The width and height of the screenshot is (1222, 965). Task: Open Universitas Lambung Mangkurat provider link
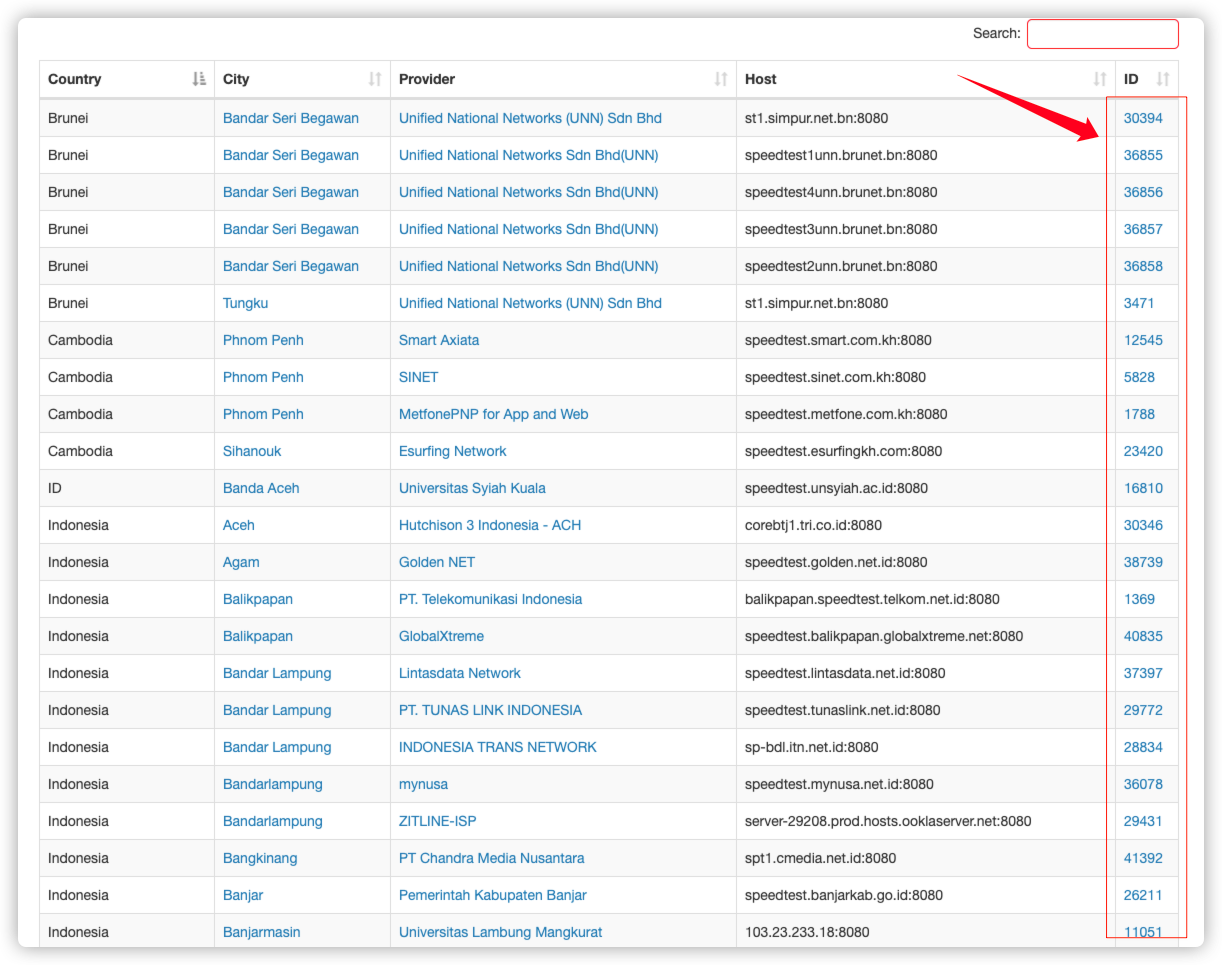coord(500,932)
